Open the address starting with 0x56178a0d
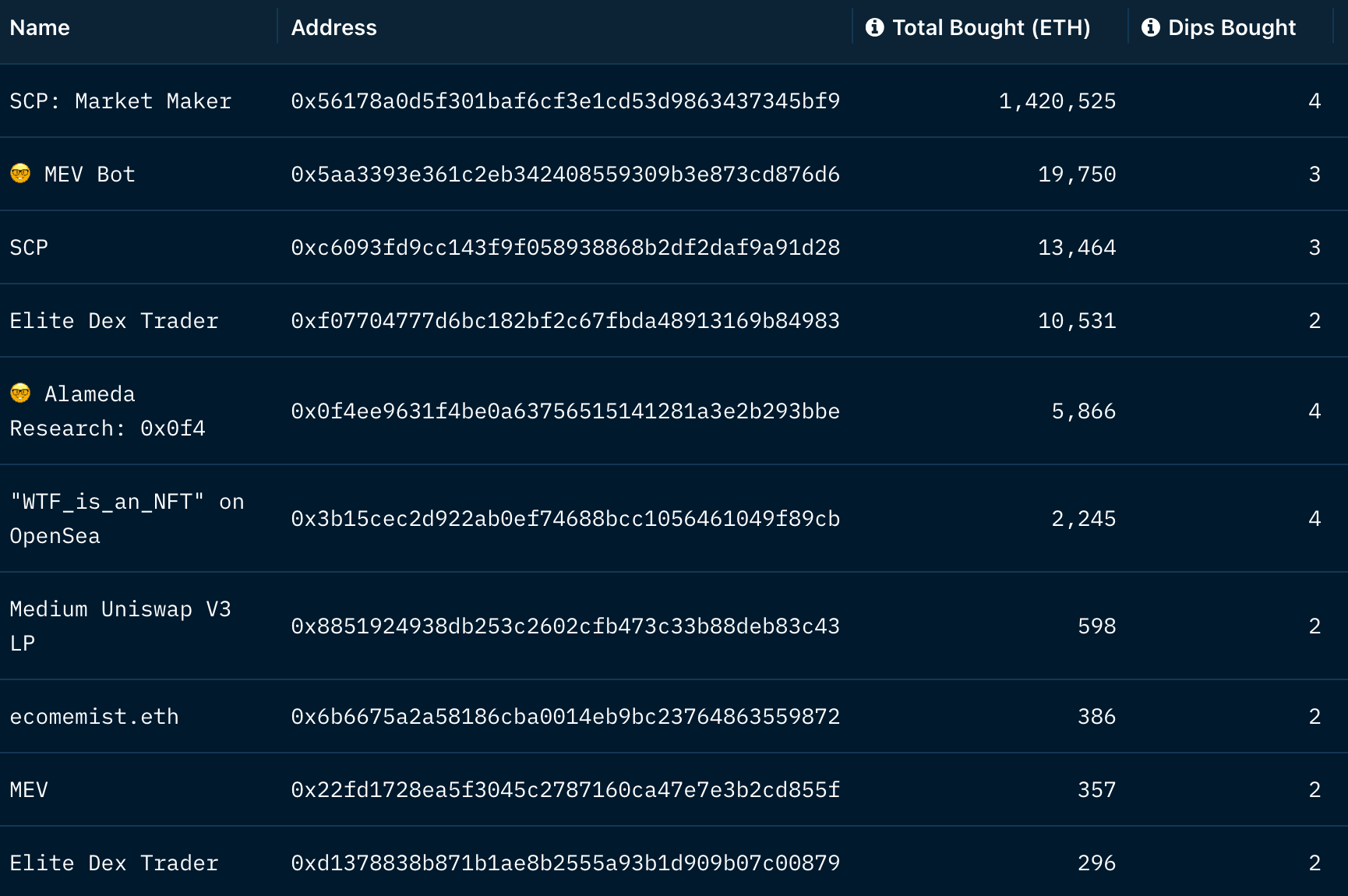 coord(565,101)
